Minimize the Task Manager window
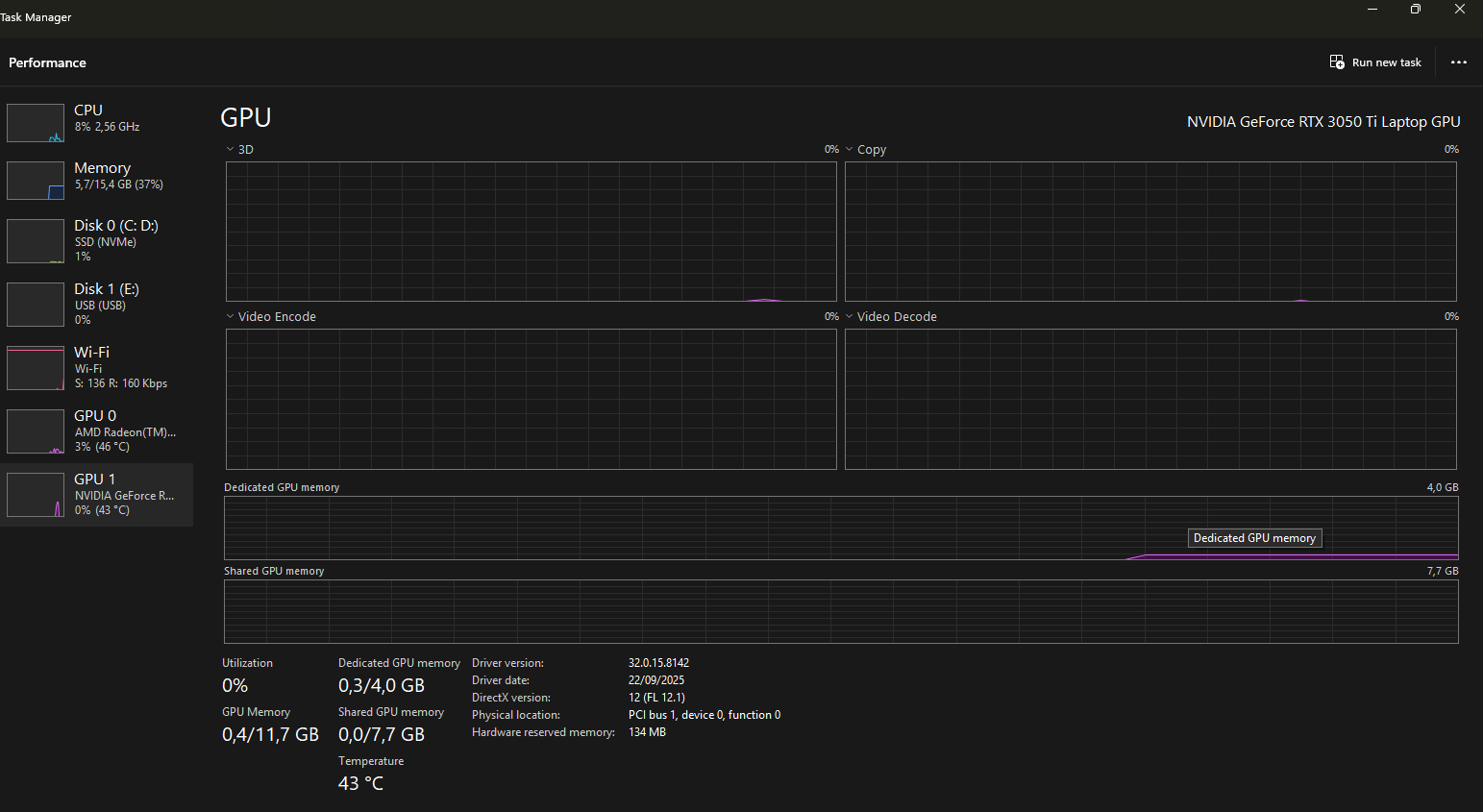 point(1372,10)
